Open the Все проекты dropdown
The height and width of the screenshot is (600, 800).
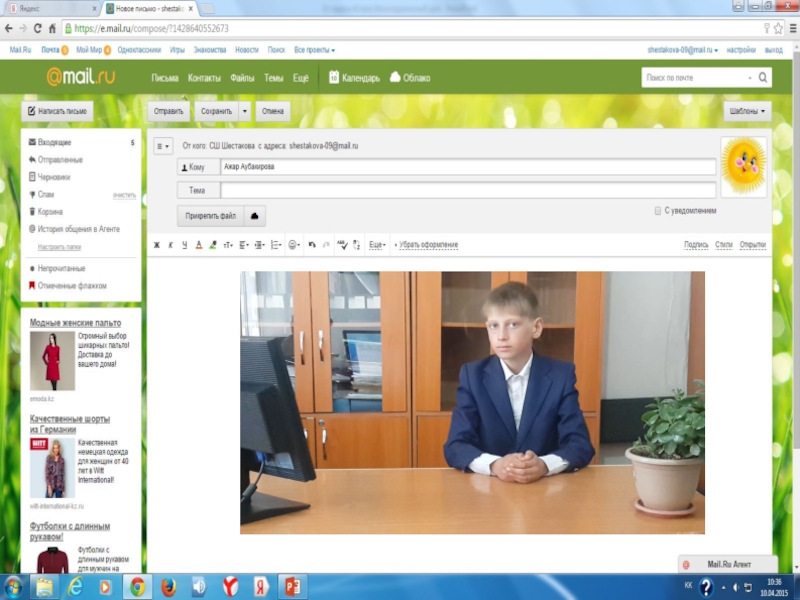click(x=314, y=50)
